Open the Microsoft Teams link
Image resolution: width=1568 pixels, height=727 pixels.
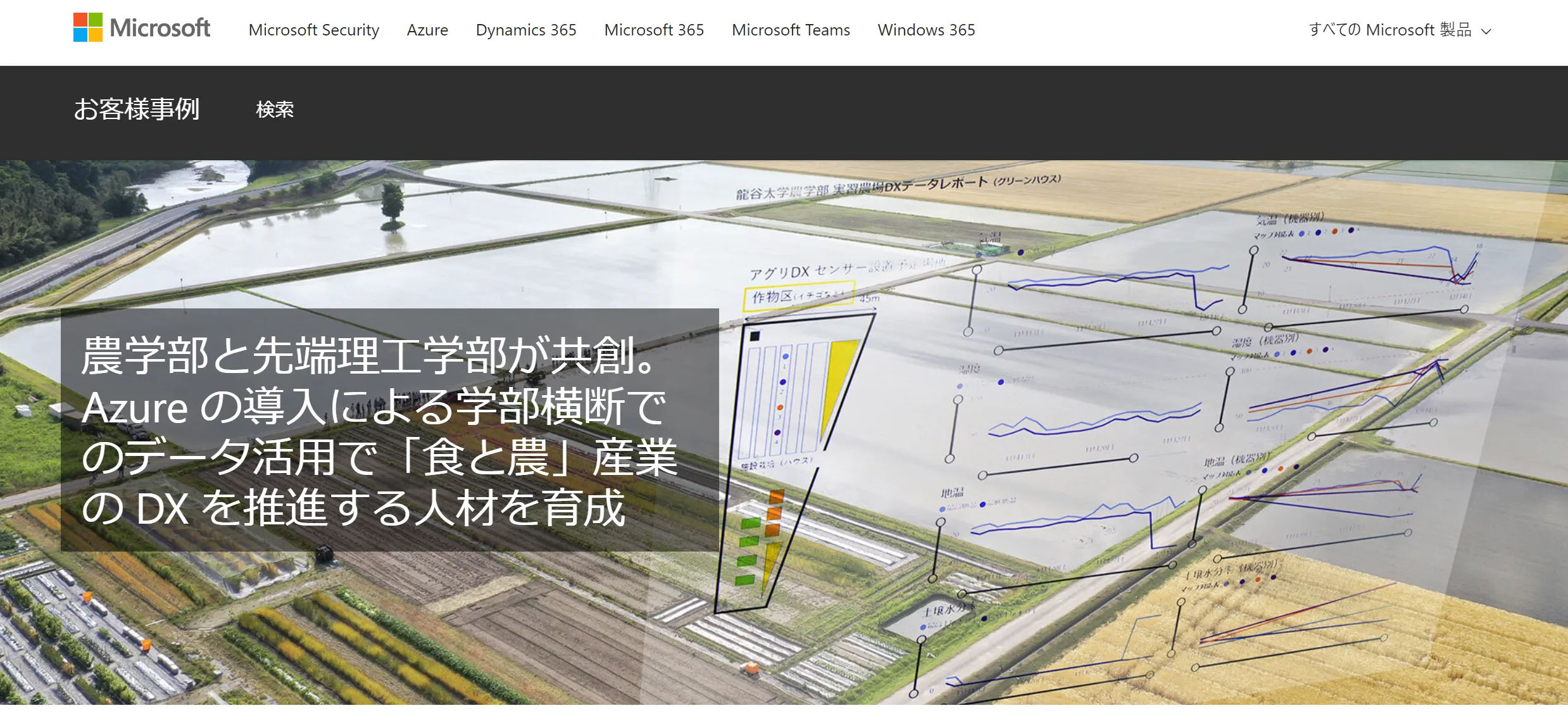pyautogui.click(x=791, y=30)
